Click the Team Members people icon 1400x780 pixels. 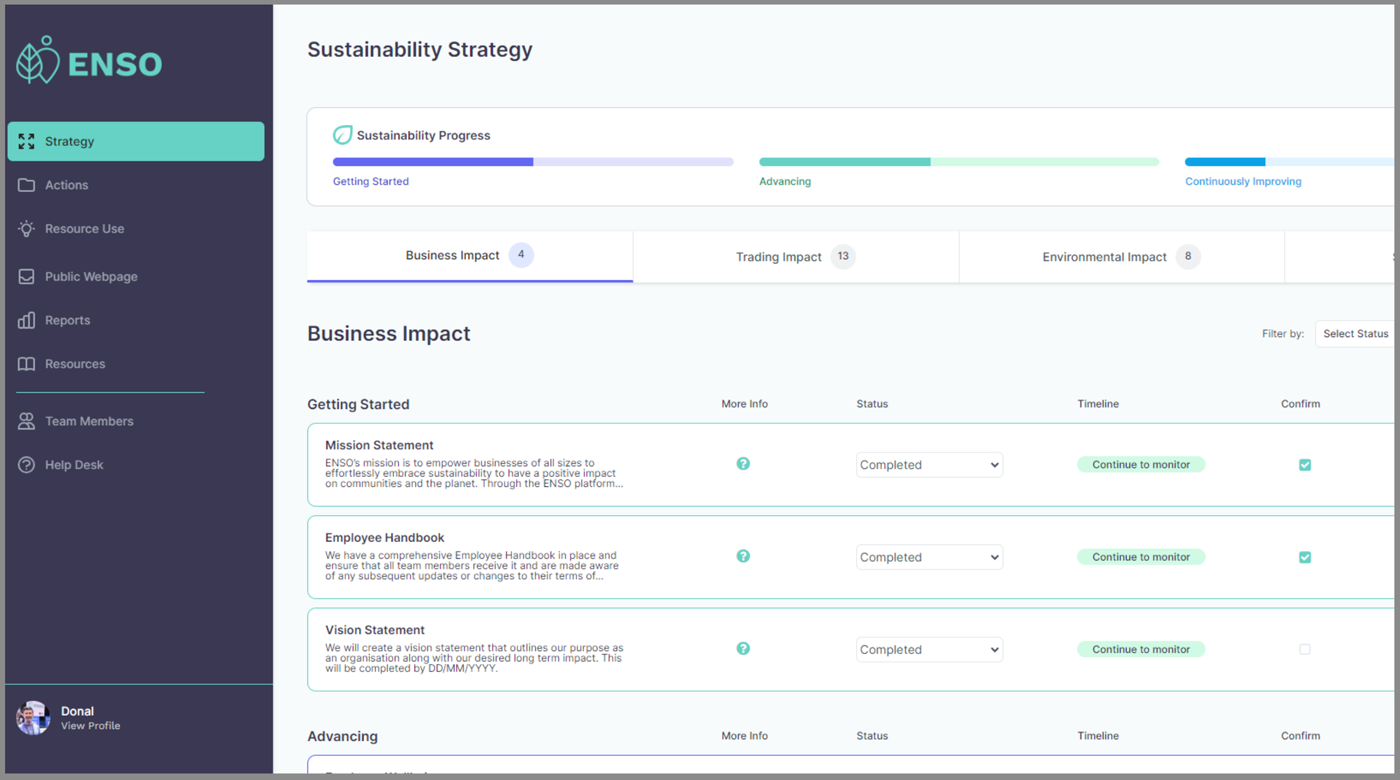[27, 421]
